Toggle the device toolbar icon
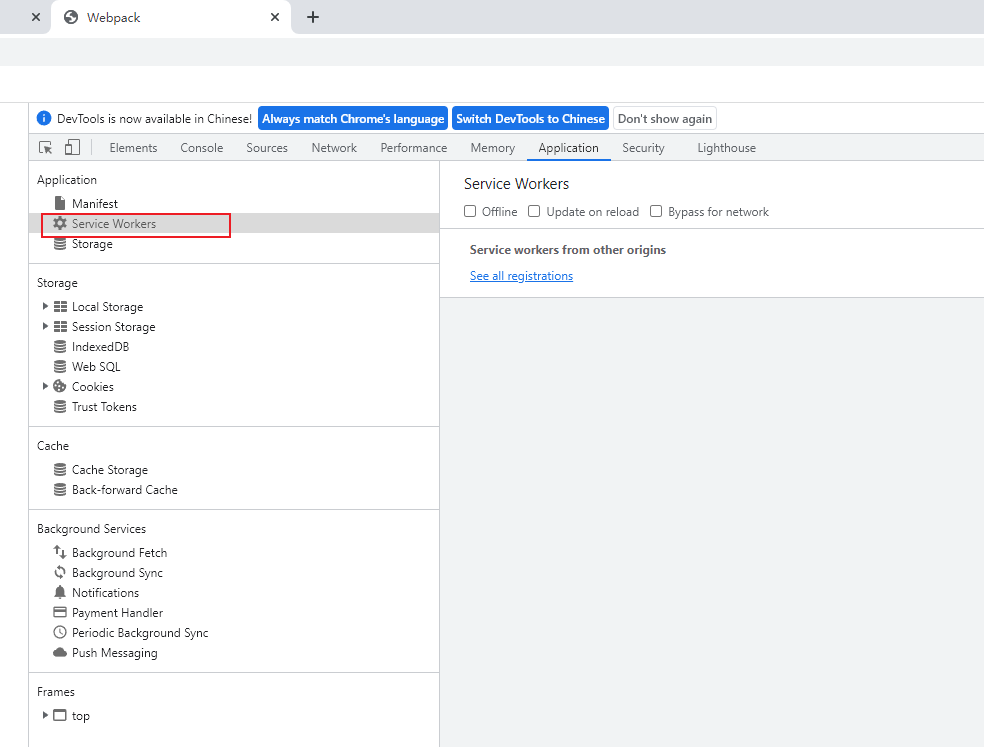 [x=70, y=147]
